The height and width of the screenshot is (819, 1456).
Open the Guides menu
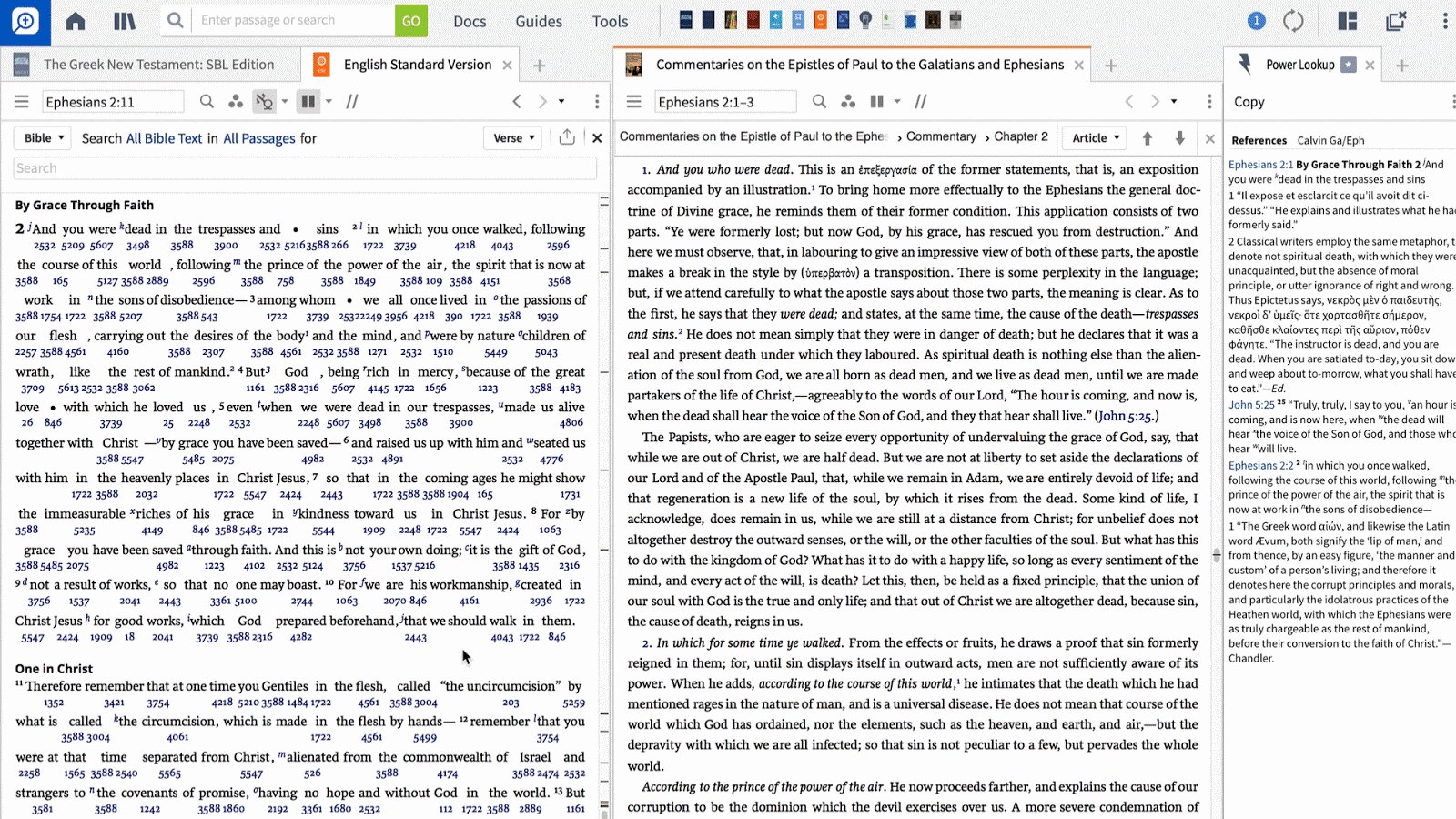[539, 21]
